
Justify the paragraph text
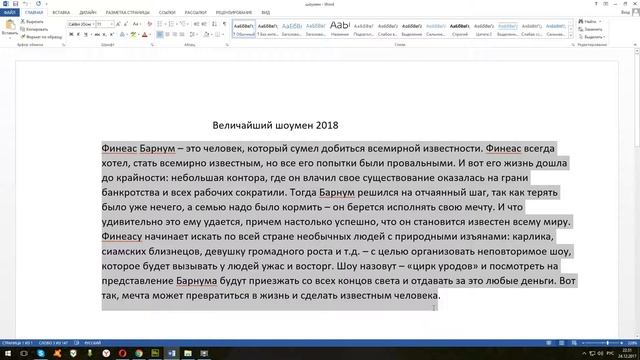coord(182,35)
